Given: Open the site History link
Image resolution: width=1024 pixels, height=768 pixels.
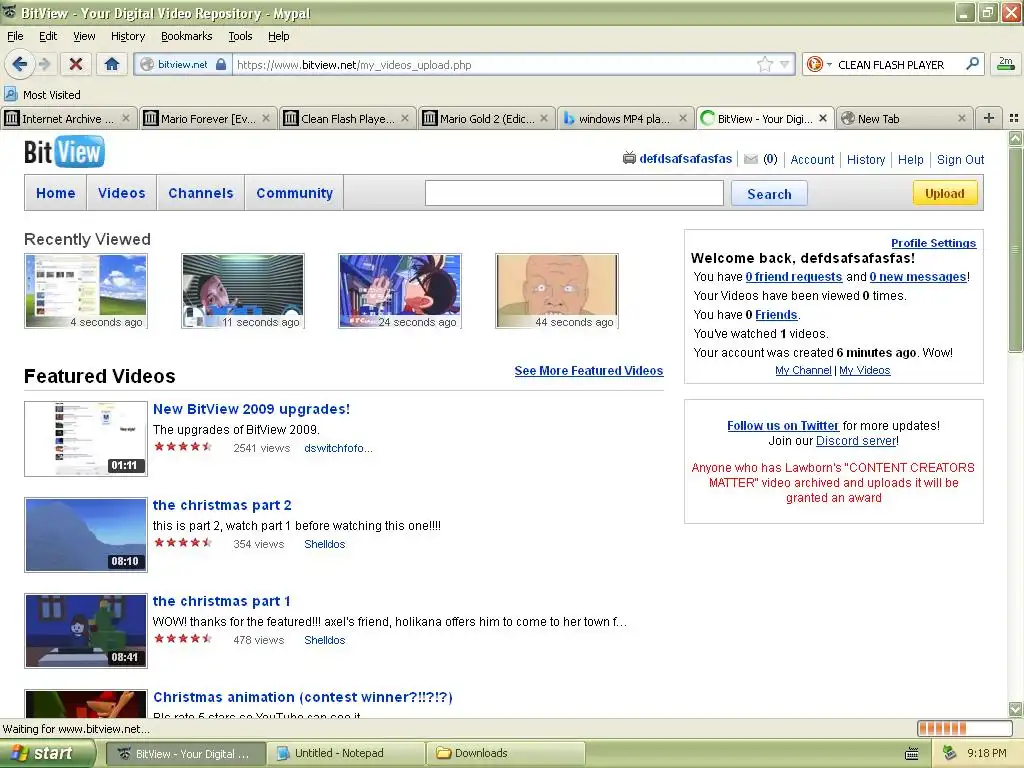Looking at the screenshot, I should (866, 159).
